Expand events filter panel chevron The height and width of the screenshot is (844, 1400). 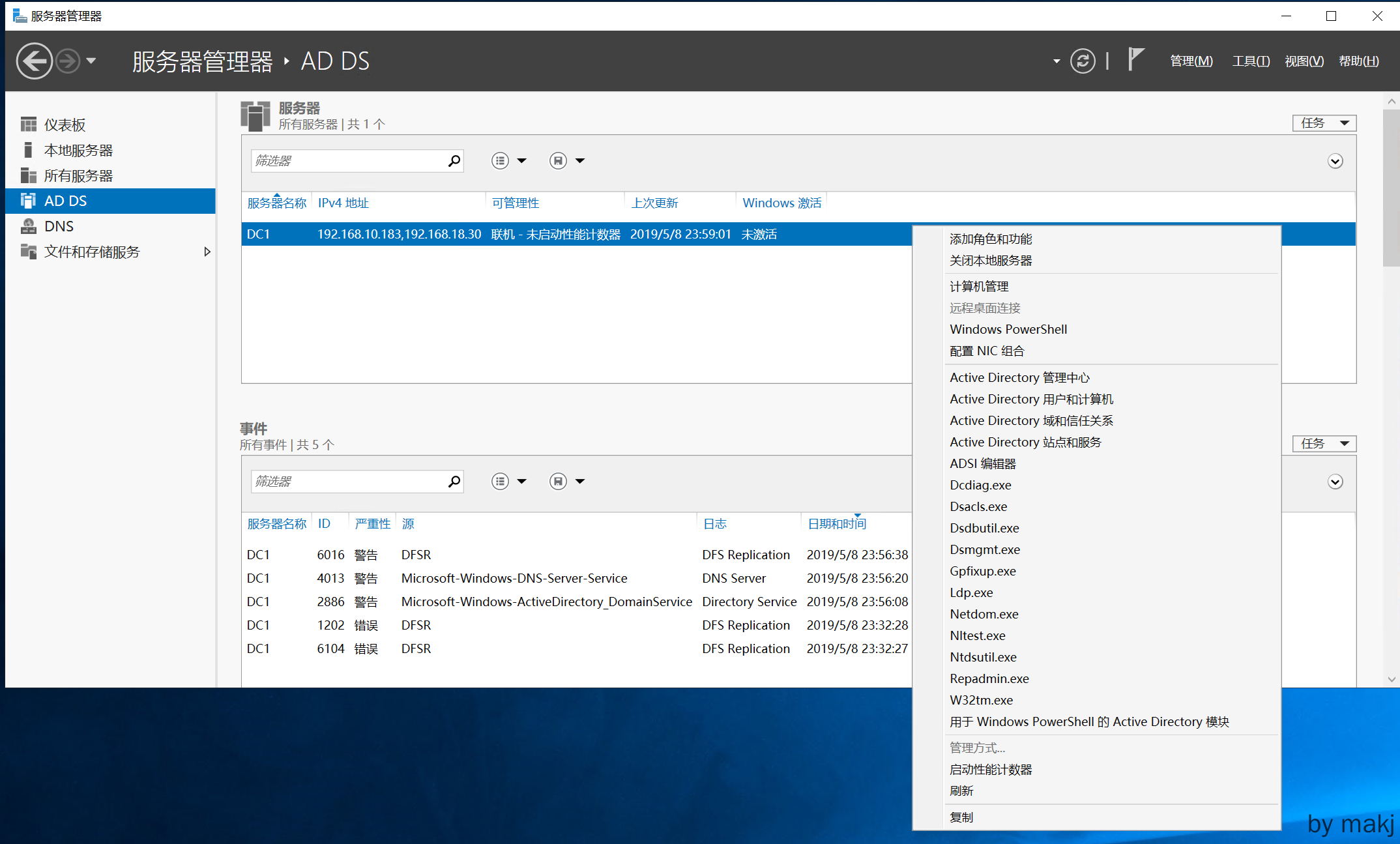(x=1335, y=482)
